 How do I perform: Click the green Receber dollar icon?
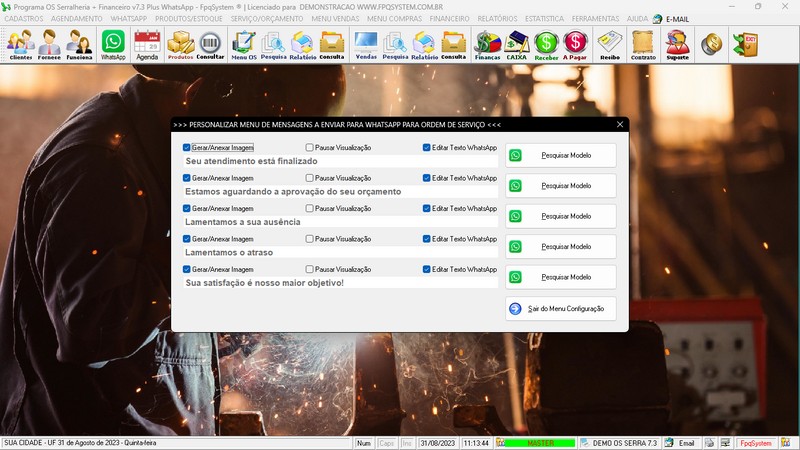pyautogui.click(x=546, y=45)
